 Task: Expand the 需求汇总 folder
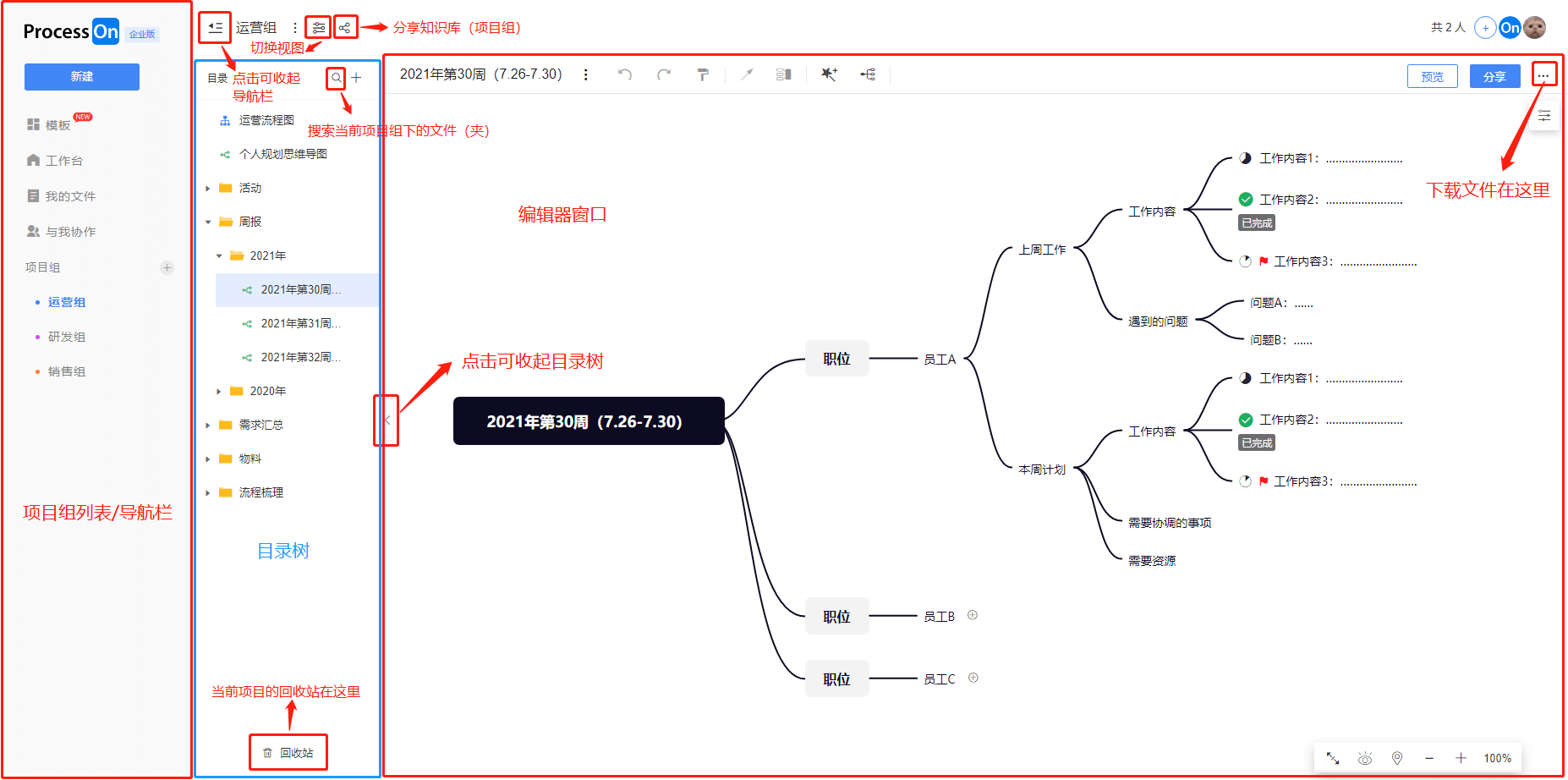point(208,426)
